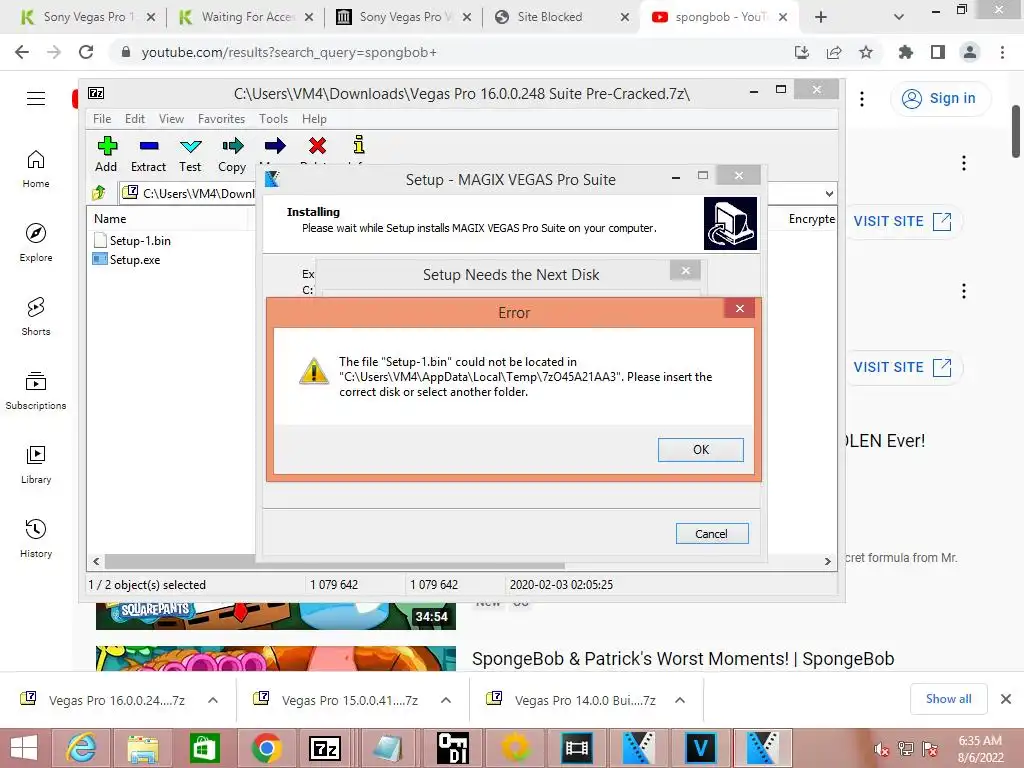
Task: Click the Chrome address bar URL
Action: coord(289,52)
